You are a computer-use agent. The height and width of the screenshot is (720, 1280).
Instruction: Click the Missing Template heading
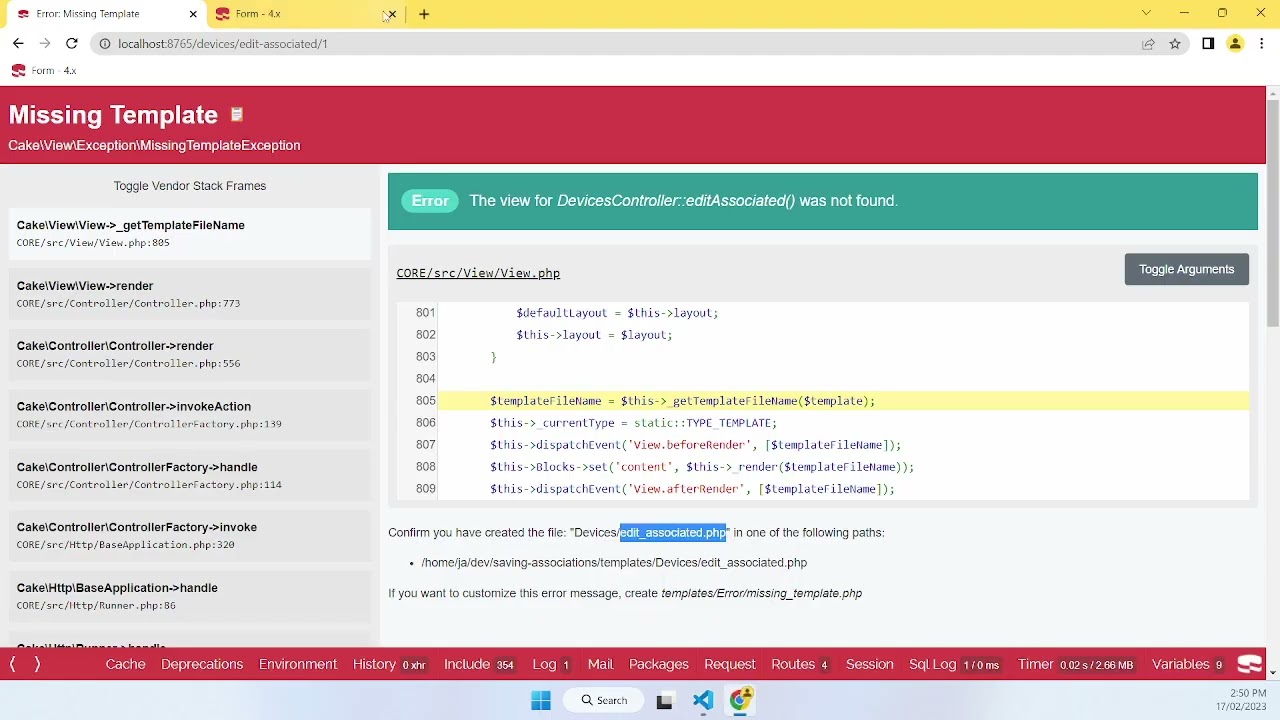(113, 115)
